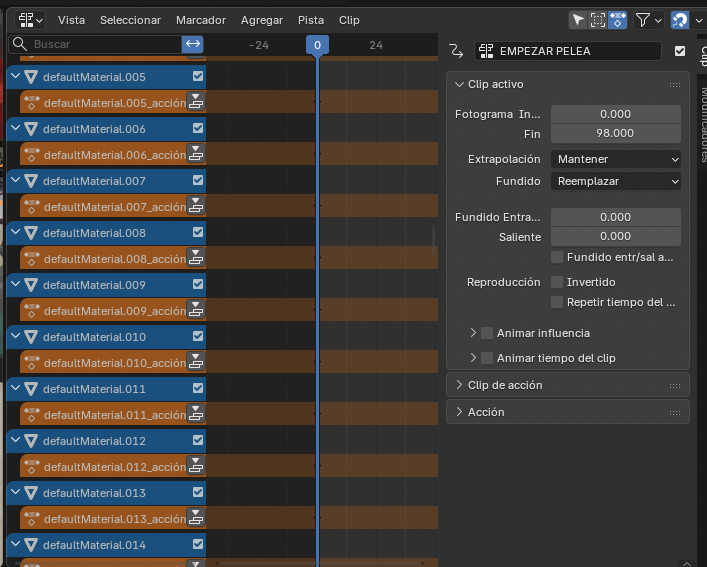The height and width of the screenshot is (567, 707).
Task: Click the current frame marker at 0
Action: click(317, 45)
